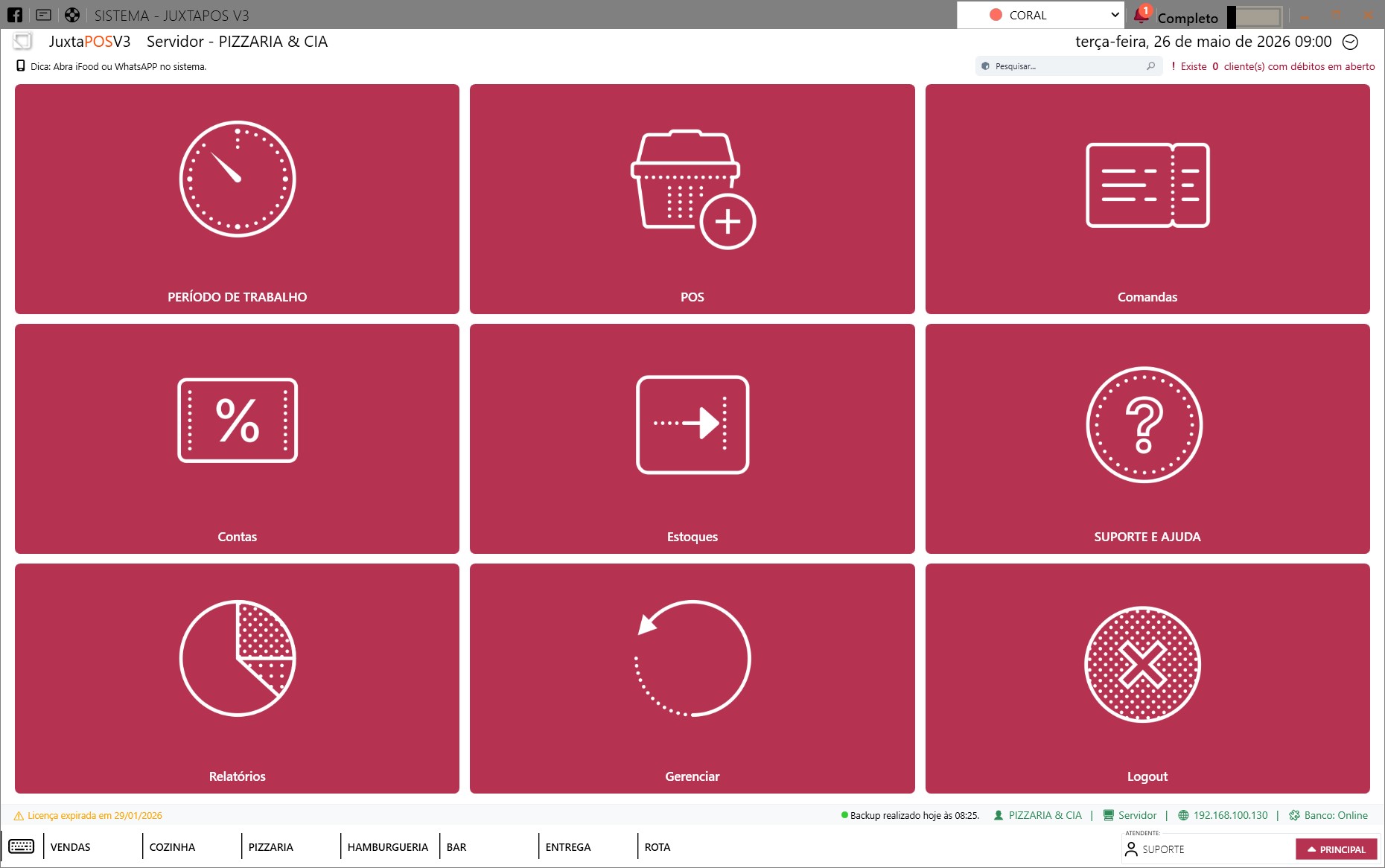
Task: Open the PERÍODO DE TRABALHO tile
Action: 237,199
